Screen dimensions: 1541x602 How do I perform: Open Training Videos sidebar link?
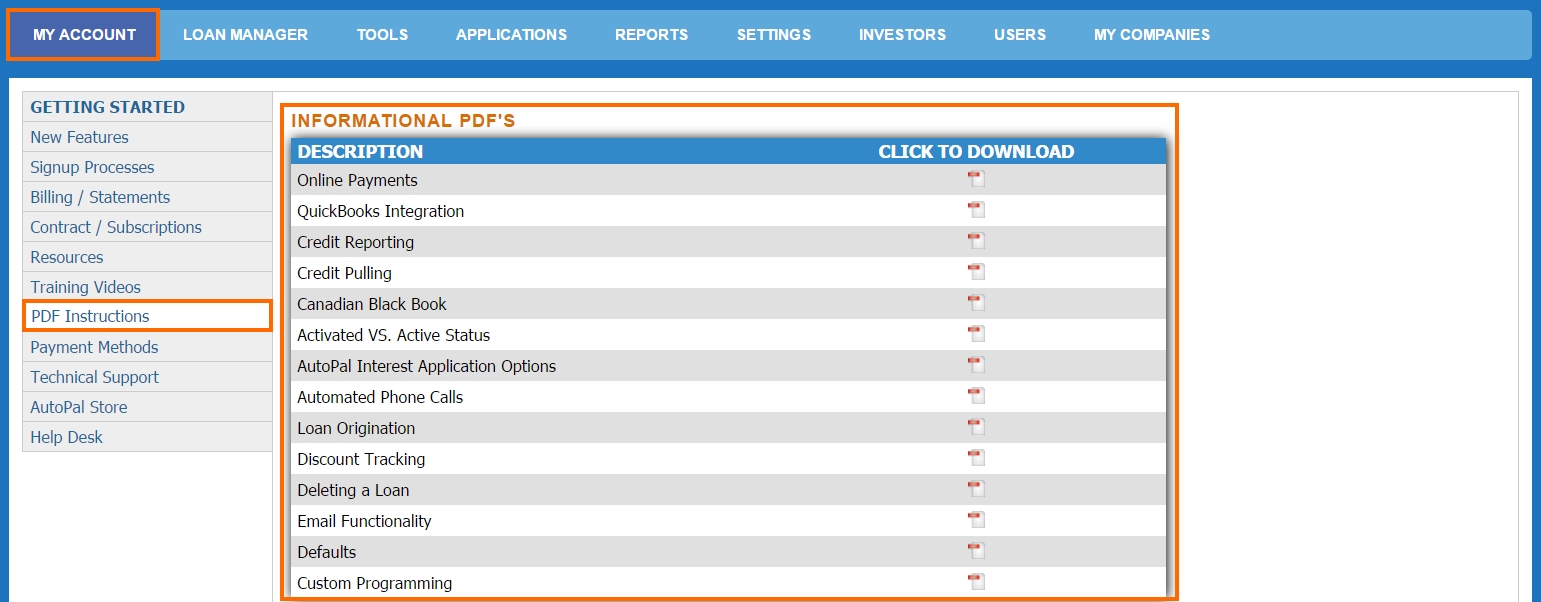(x=147, y=287)
